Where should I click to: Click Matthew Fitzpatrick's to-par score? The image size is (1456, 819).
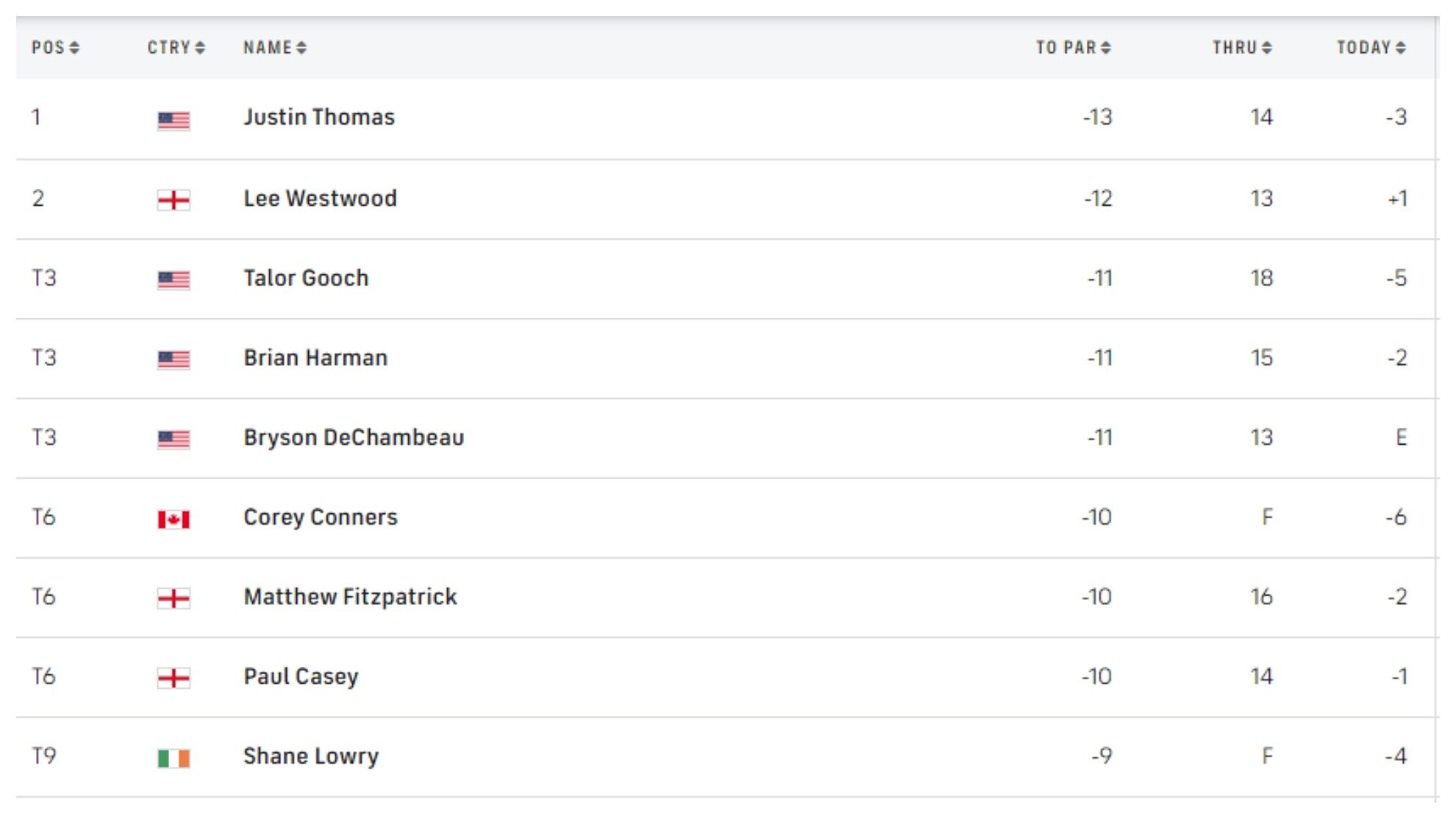click(x=1096, y=597)
